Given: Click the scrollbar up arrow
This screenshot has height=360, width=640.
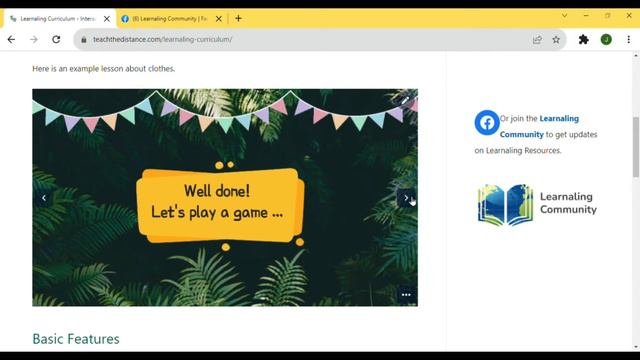Looking at the screenshot, I should (x=636, y=56).
